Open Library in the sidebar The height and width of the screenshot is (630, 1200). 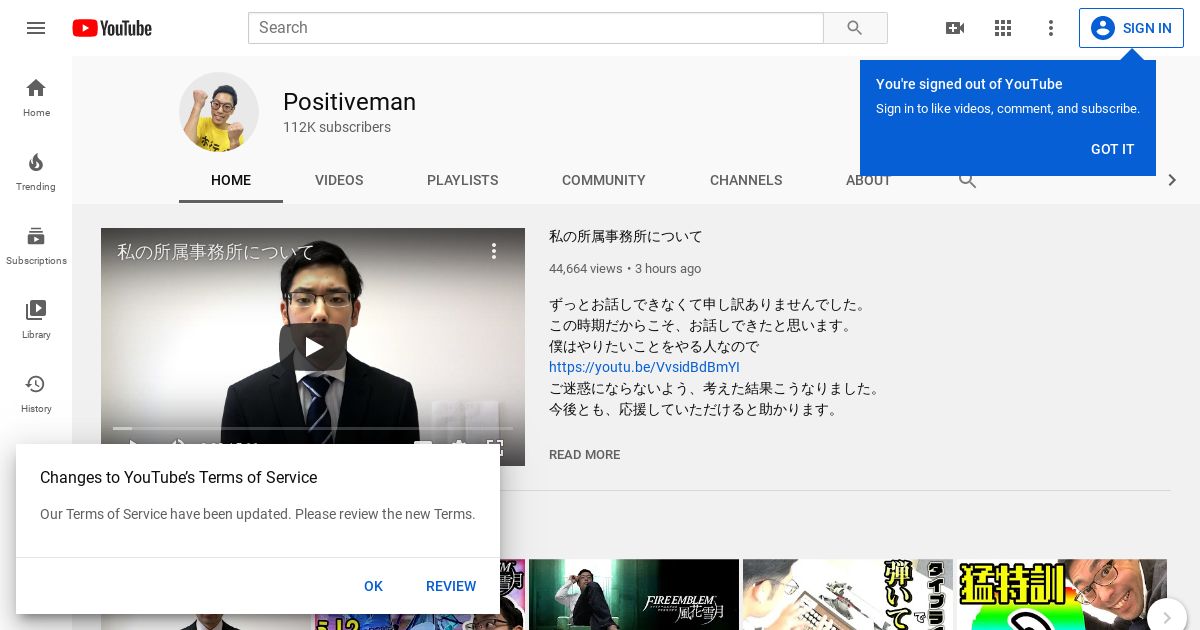pyautogui.click(x=36, y=319)
